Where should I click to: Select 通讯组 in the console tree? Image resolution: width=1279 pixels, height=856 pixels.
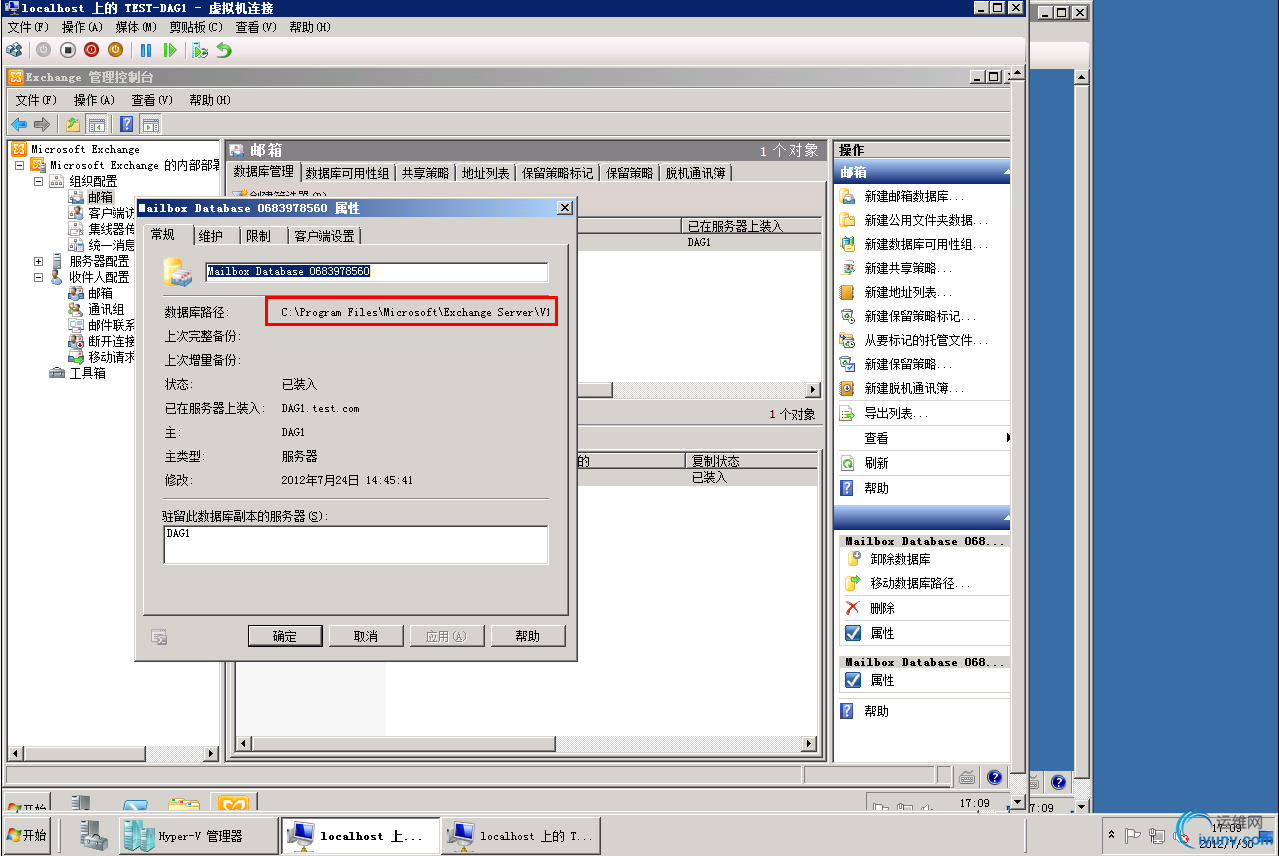(106, 309)
